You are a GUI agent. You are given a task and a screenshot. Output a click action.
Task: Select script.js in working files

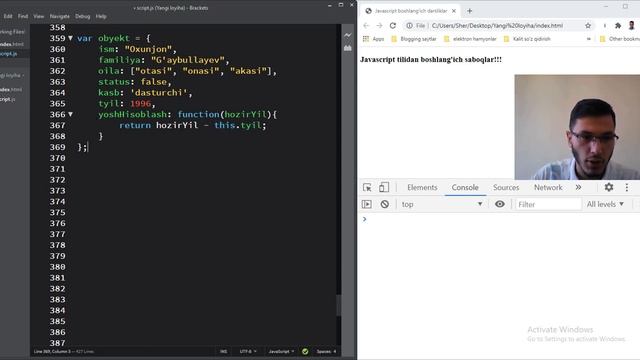(x=8, y=54)
